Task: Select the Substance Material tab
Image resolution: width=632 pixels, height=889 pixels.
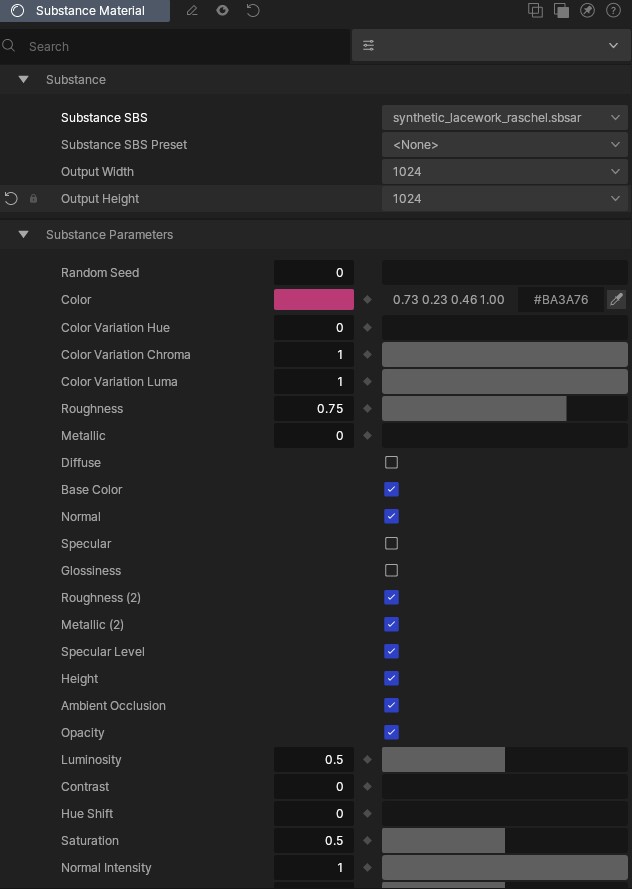Action: [84, 11]
